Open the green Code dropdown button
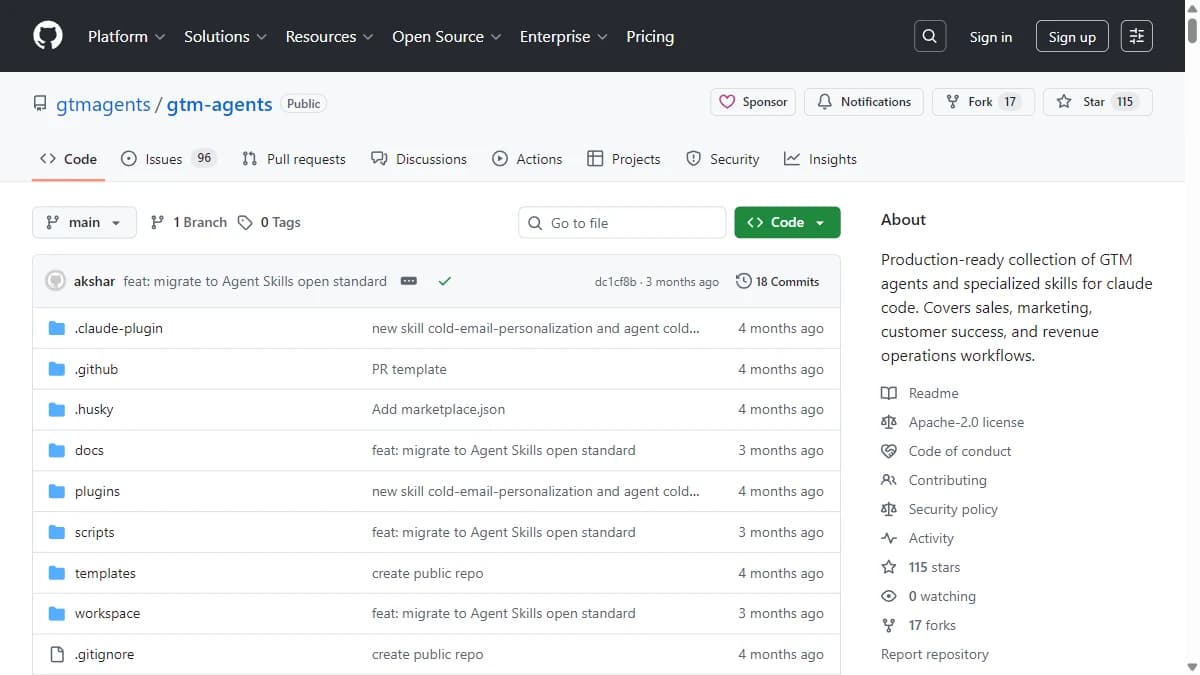 787,223
